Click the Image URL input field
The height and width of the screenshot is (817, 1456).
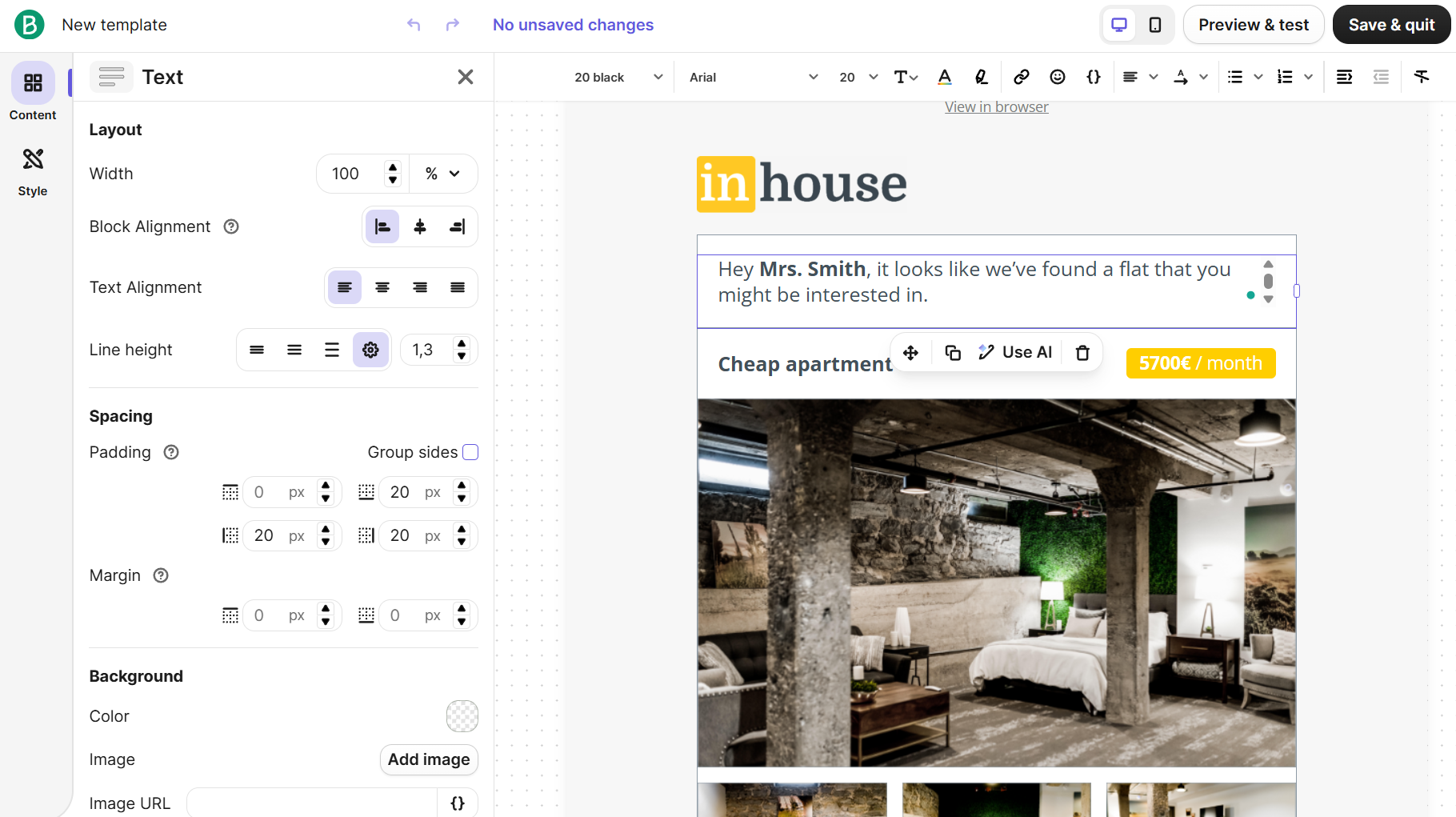tap(312, 803)
